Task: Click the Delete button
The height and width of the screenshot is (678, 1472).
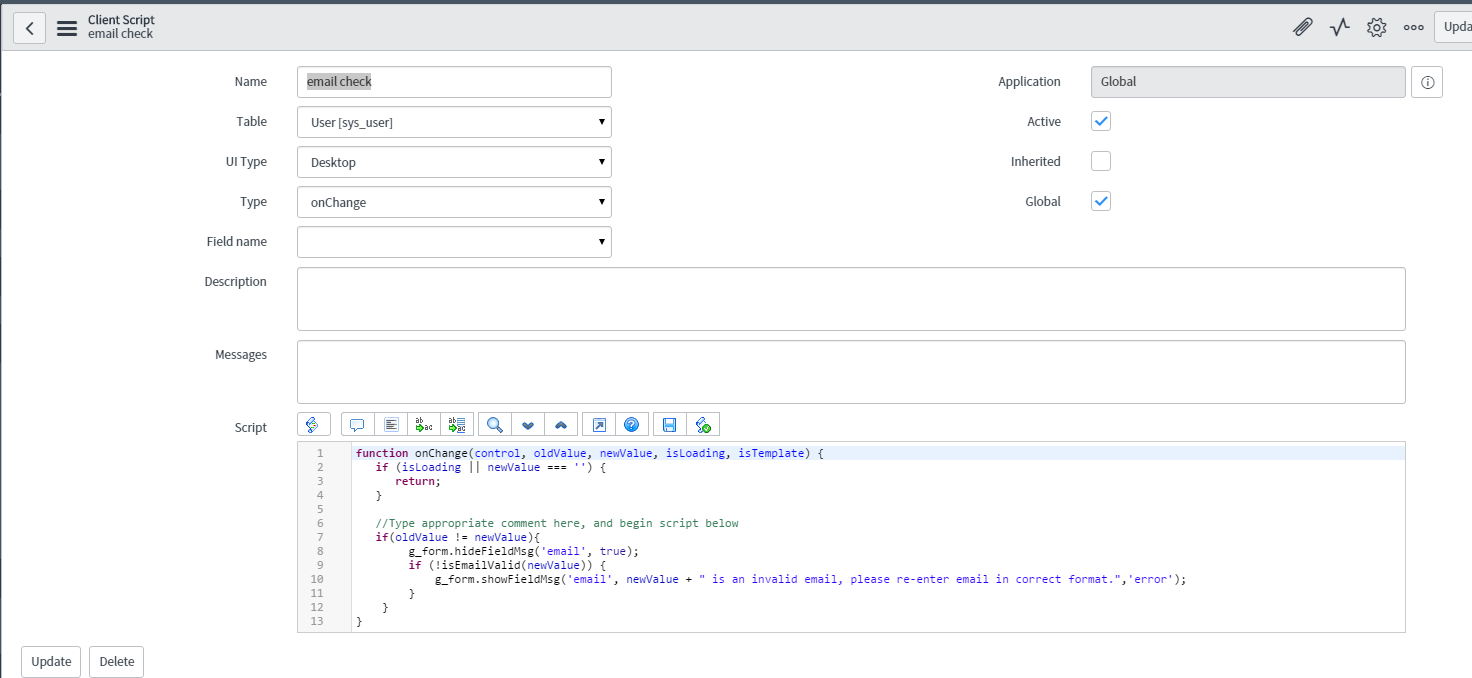Action: tap(117, 661)
